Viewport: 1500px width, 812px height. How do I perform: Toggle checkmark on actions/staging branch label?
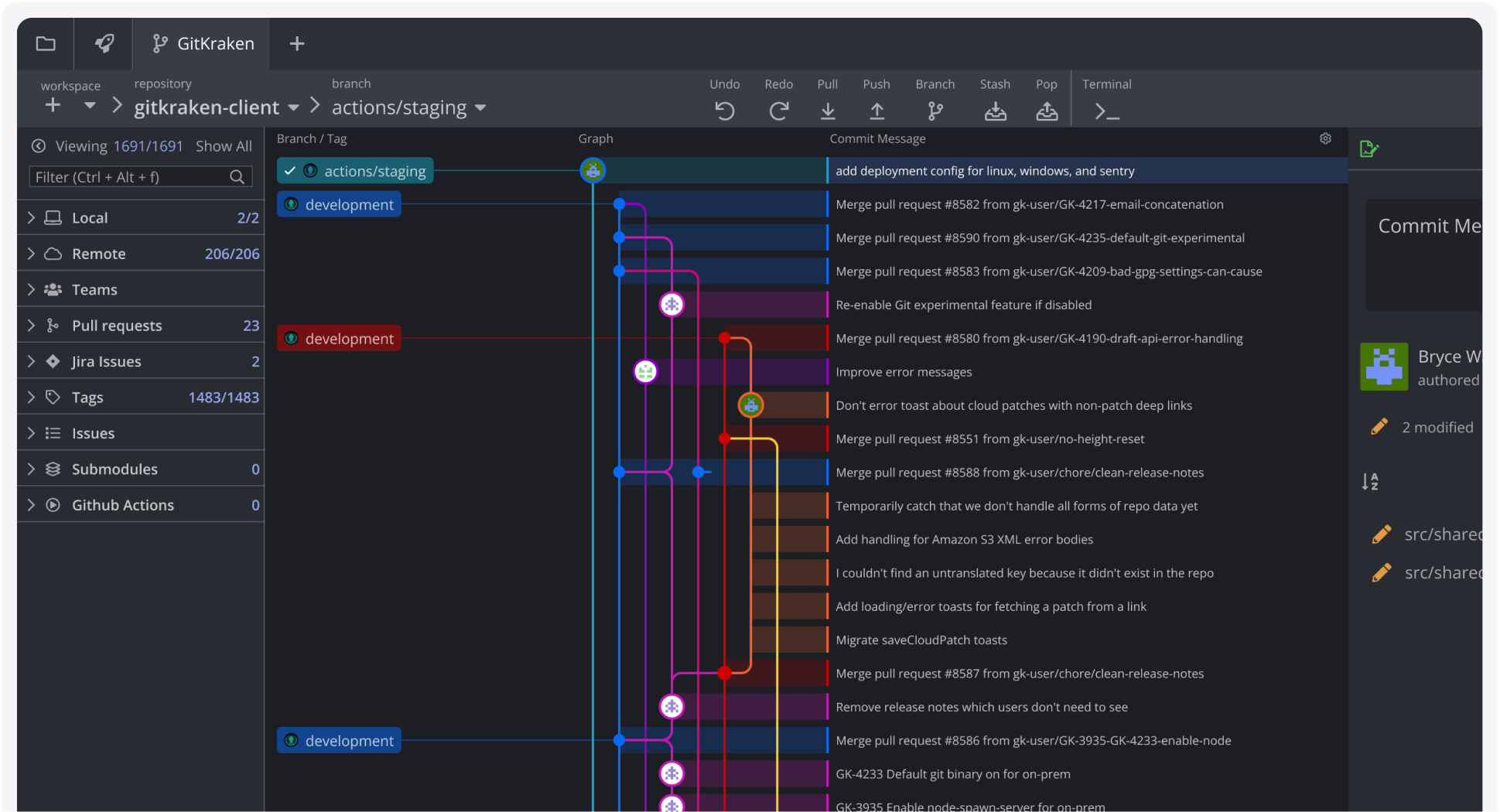[290, 171]
